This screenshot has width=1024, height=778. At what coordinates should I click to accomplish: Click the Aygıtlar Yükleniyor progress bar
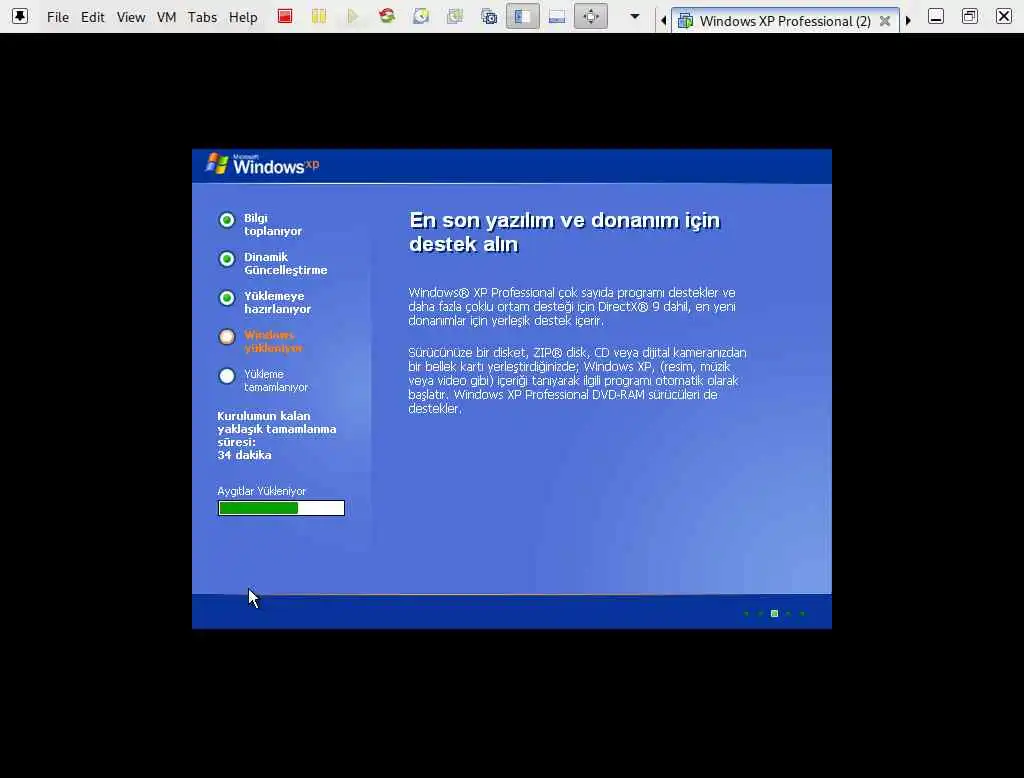[281, 508]
